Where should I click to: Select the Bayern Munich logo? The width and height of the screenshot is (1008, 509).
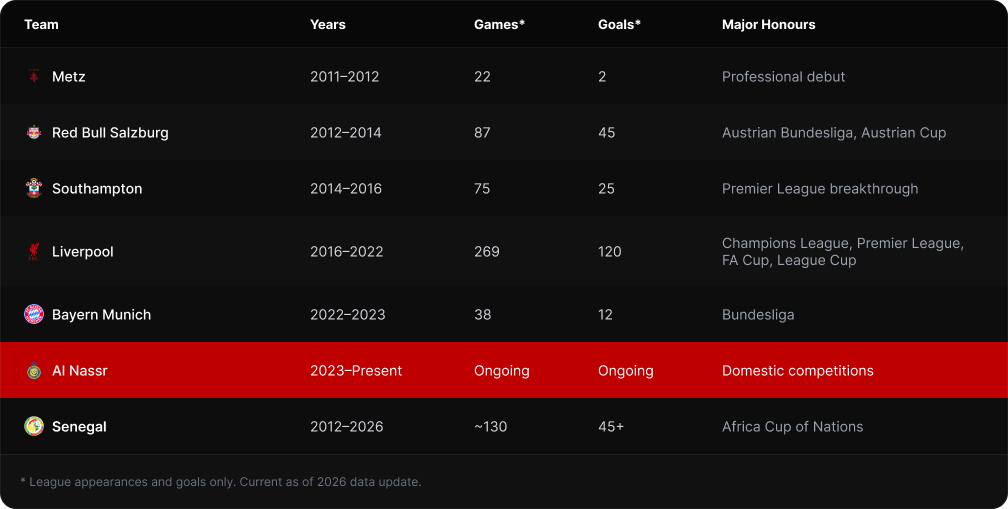pyautogui.click(x=33, y=314)
